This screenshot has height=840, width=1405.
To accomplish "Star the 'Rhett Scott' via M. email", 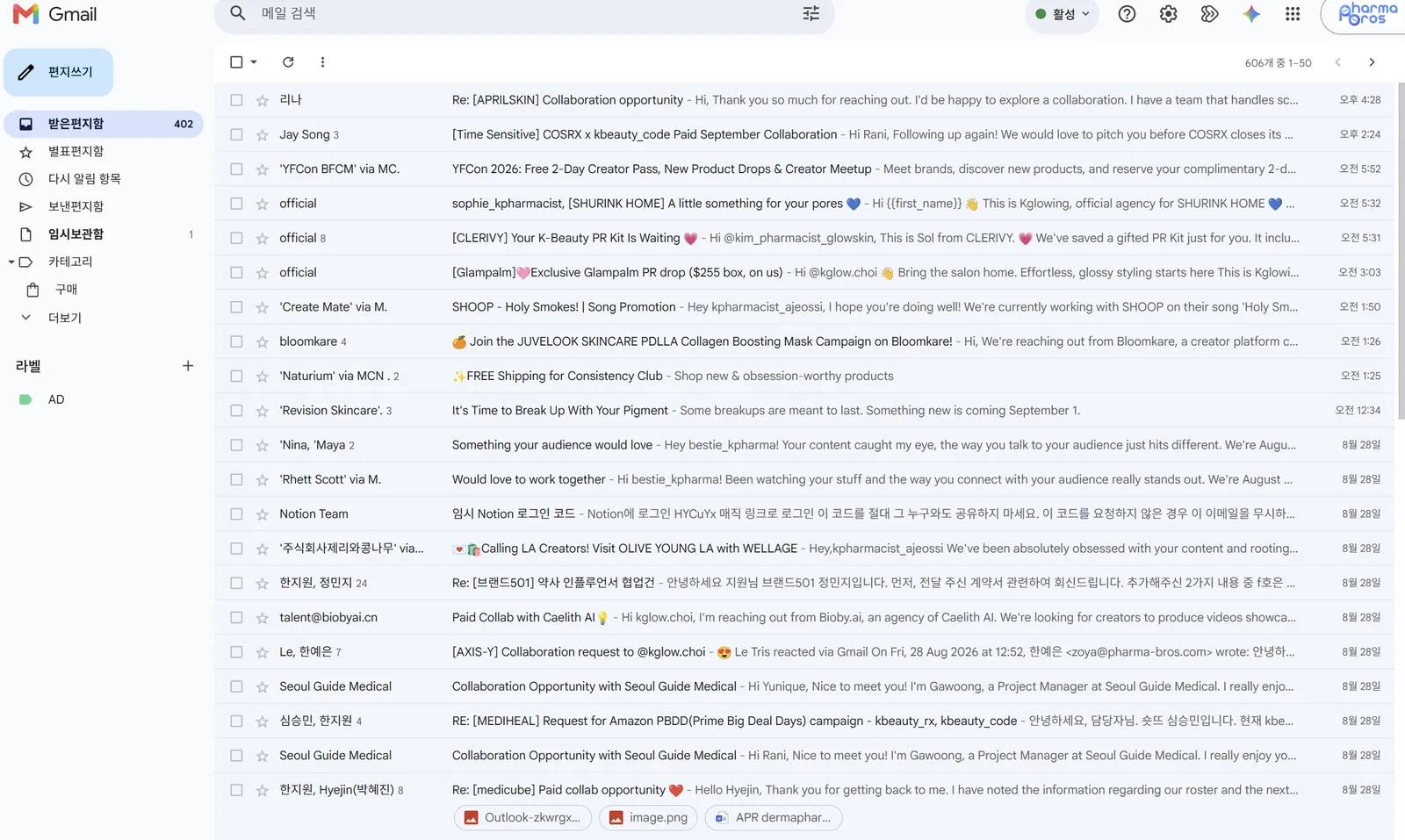I will [262, 480].
